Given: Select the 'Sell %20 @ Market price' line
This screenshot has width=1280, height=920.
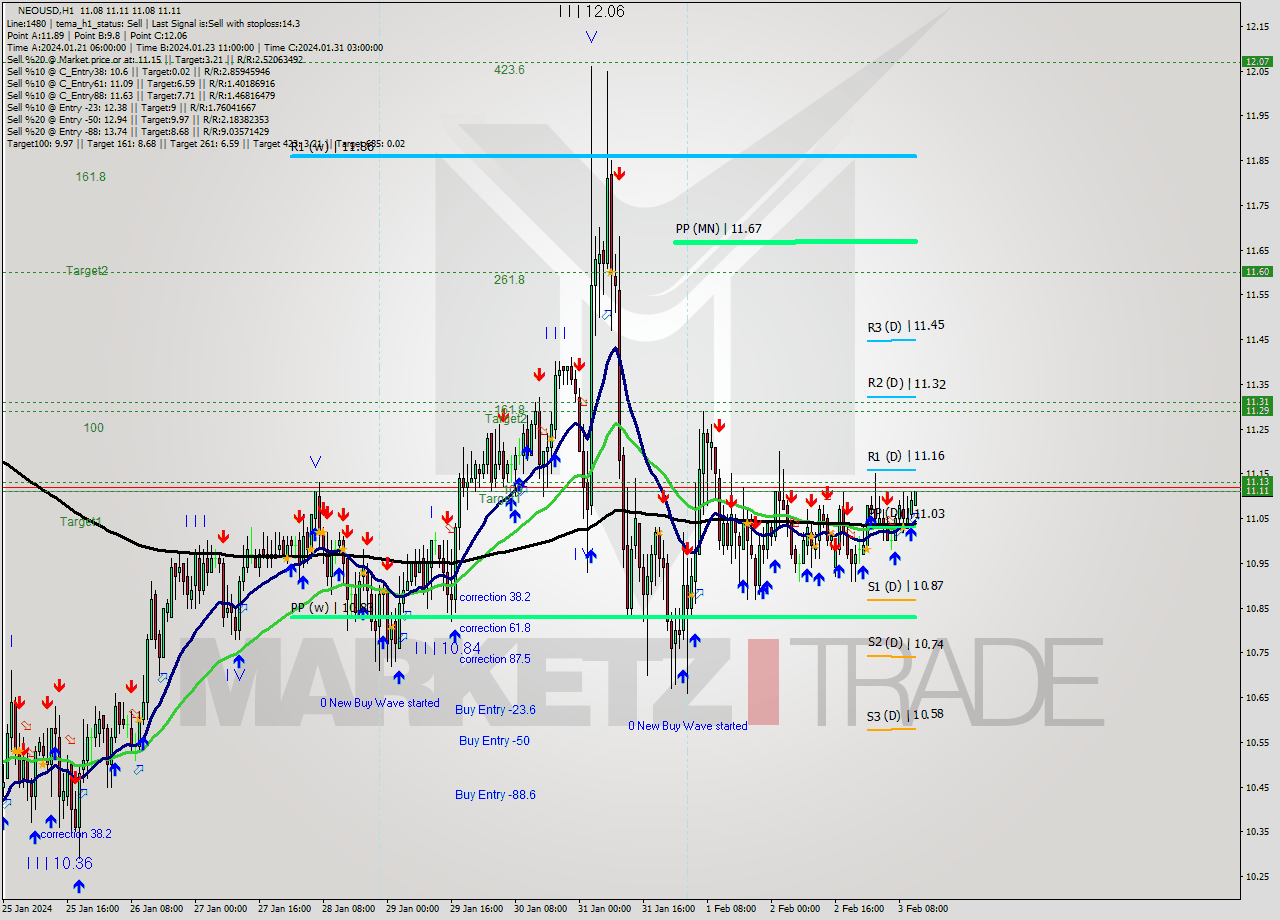Looking at the screenshot, I should click(155, 59).
